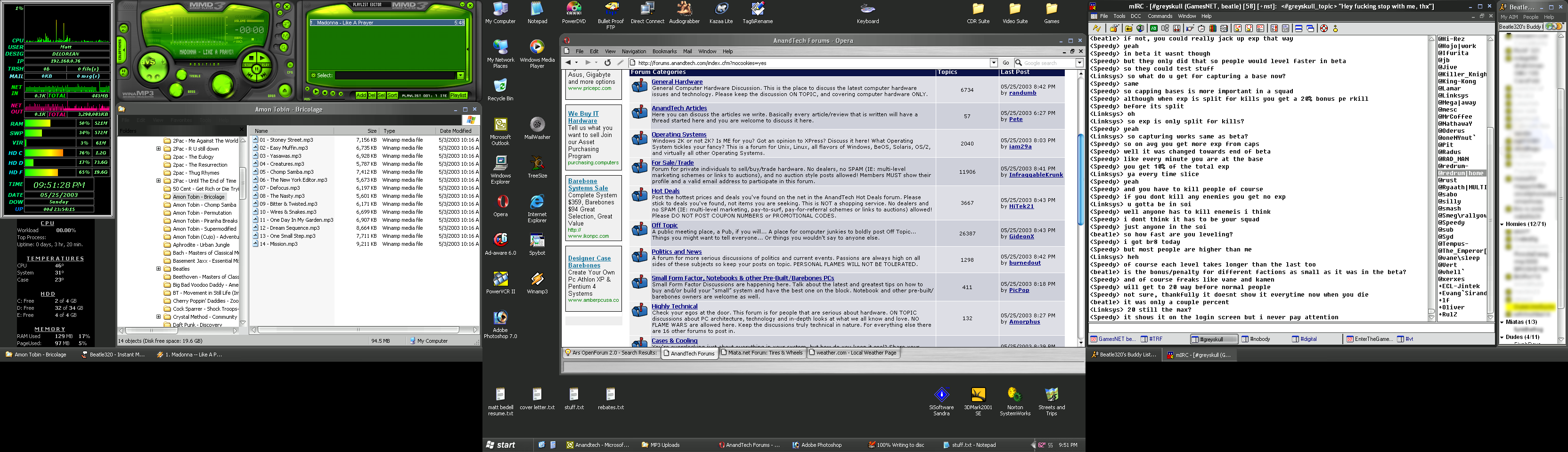Open the Commands menu in mIRC
This screenshot has height=452, width=1568.
pyautogui.click(x=1160, y=16)
